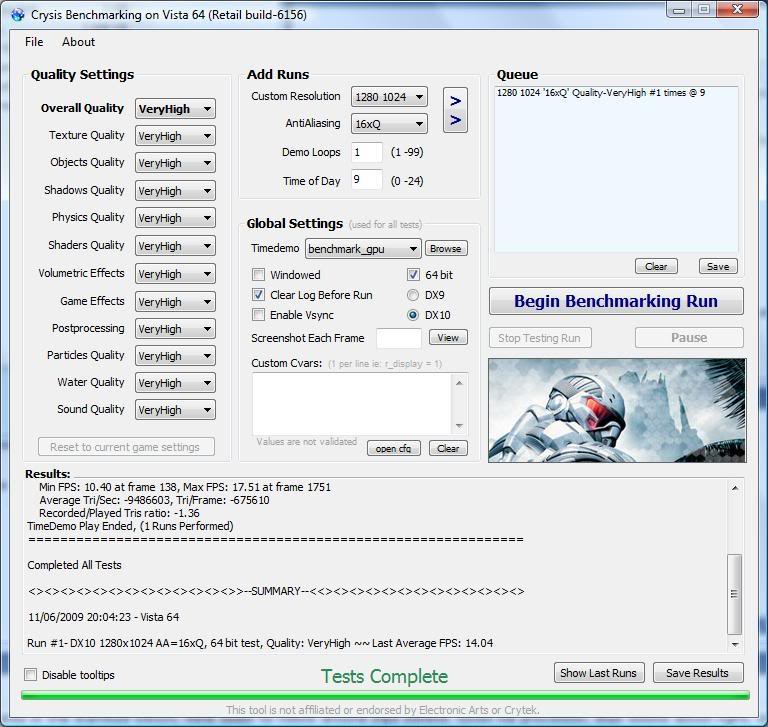The height and width of the screenshot is (727, 768).
Task: Enable the Windowed checkbox
Action: pyautogui.click(x=259, y=275)
